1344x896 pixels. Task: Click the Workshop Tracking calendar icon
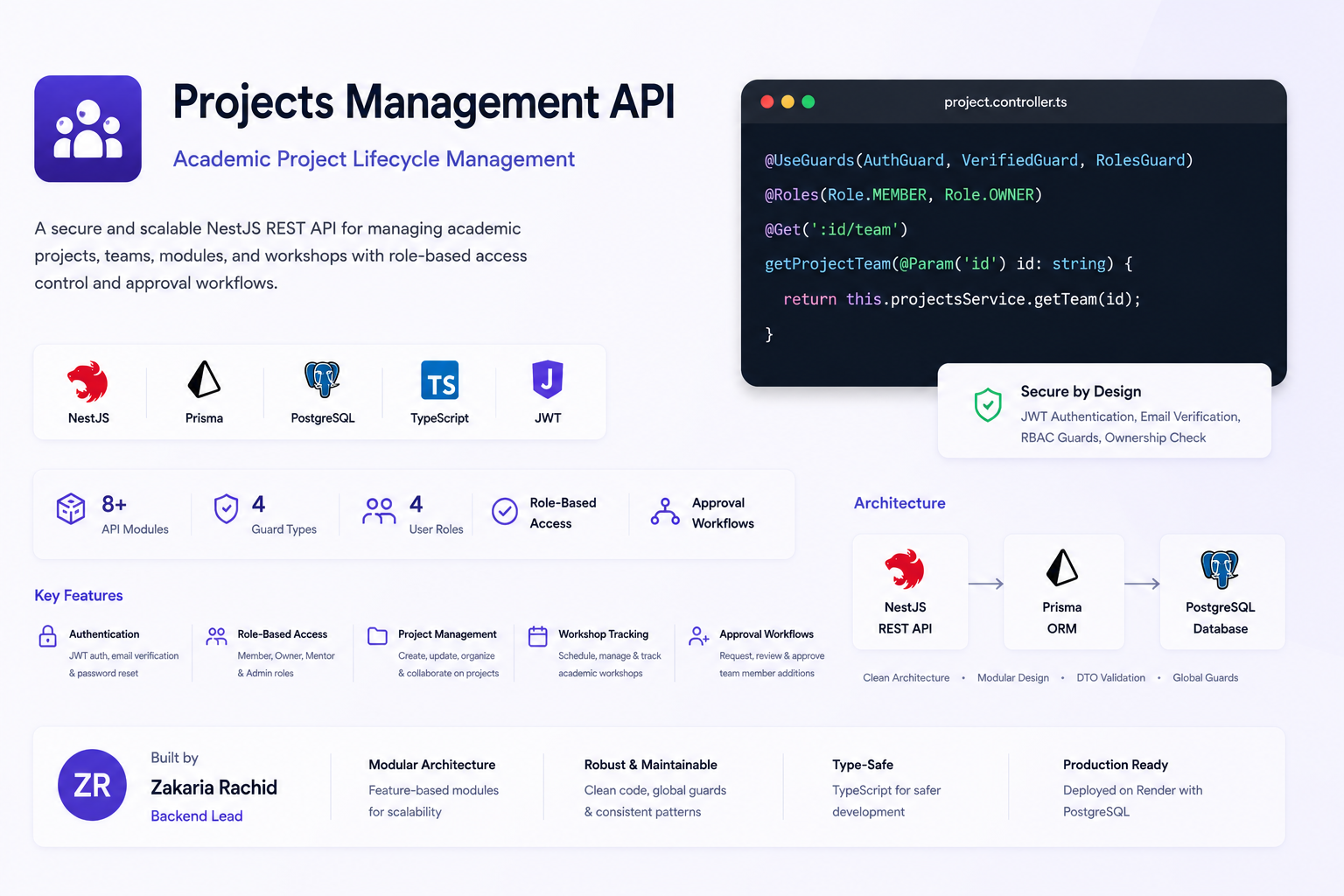538,636
